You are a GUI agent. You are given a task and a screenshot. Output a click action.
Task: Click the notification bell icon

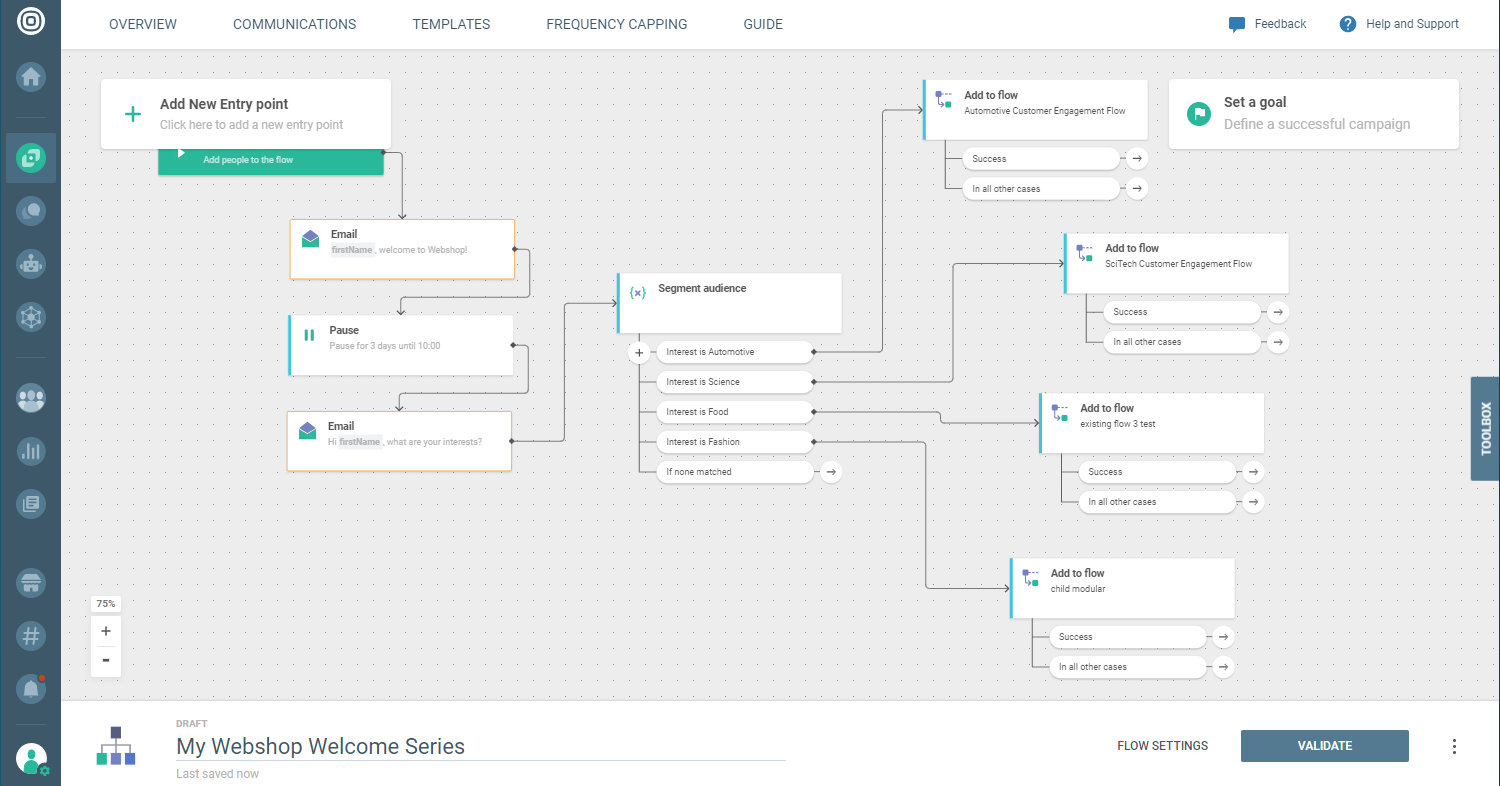pyautogui.click(x=31, y=689)
